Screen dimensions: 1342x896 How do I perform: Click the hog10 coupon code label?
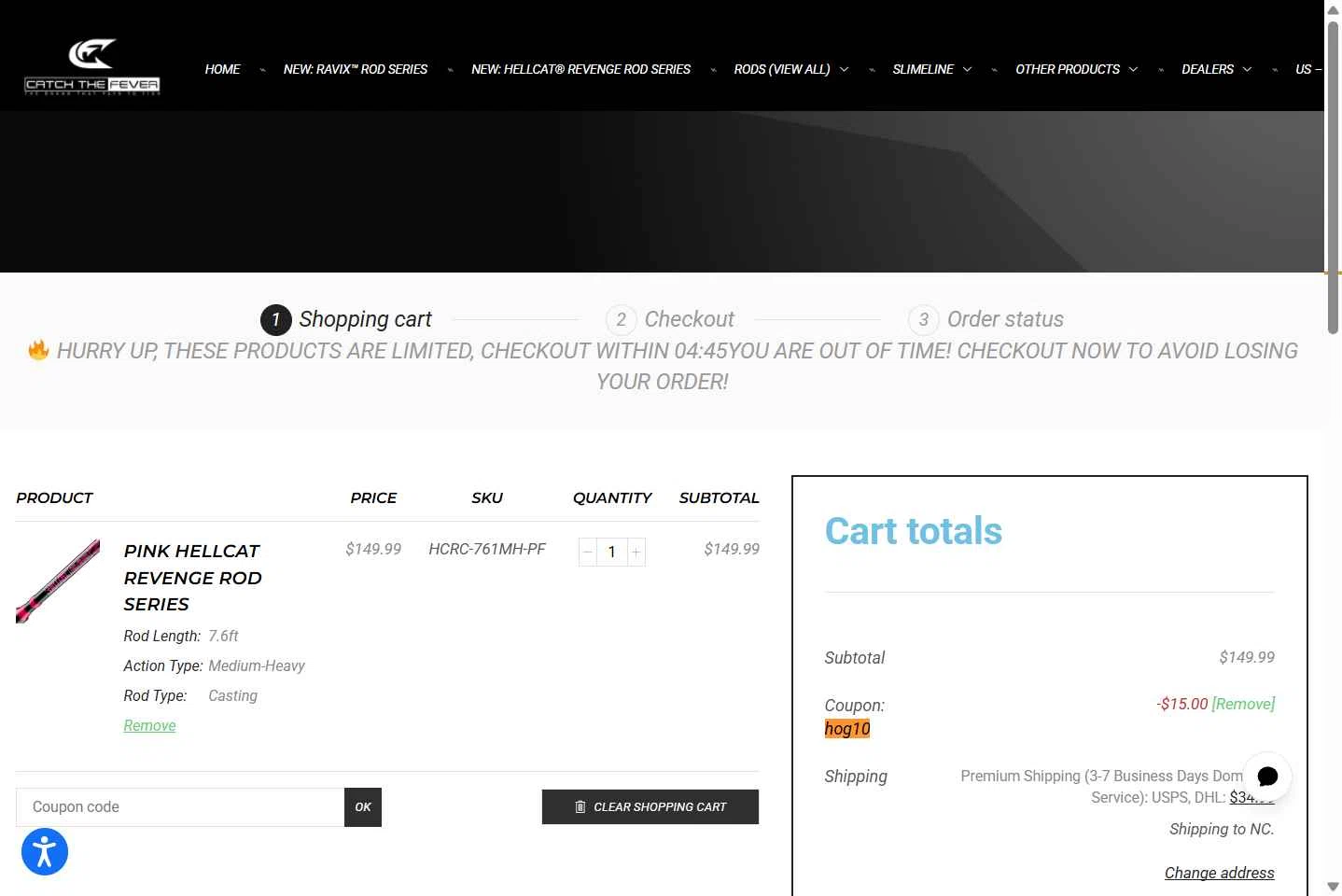(x=847, y=729)
